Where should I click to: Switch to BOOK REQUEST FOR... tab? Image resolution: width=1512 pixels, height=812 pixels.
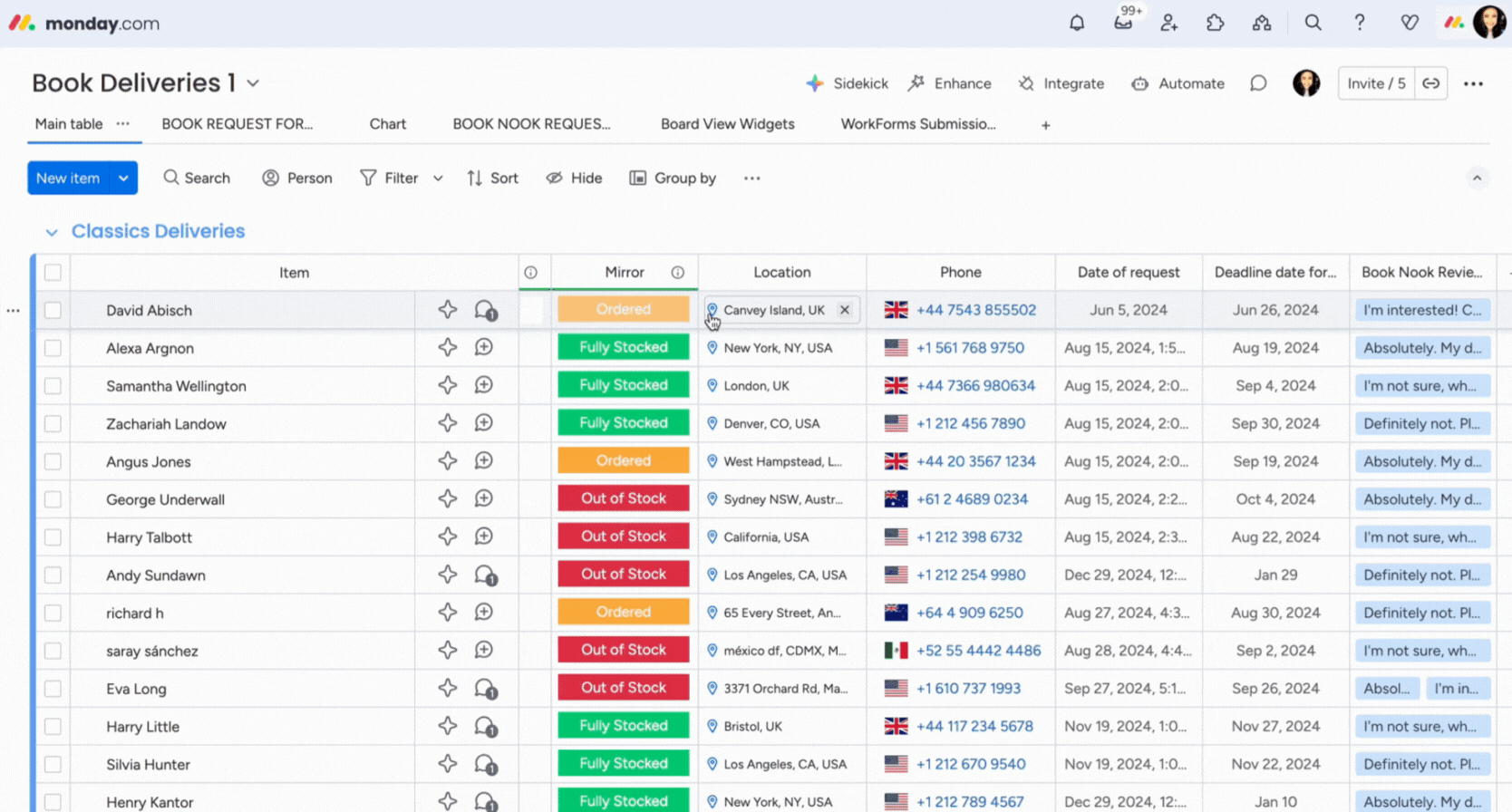[x=237, y=124]
